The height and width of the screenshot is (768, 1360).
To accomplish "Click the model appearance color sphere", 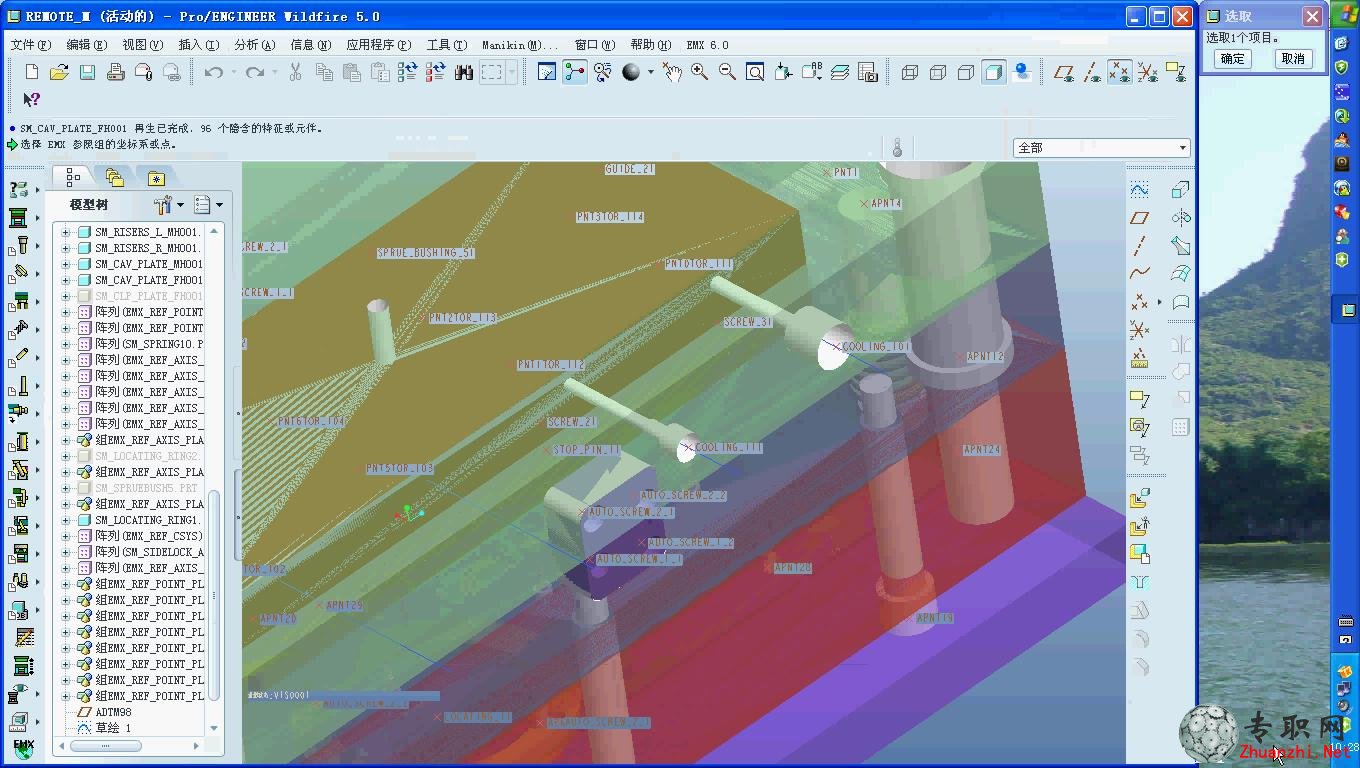I will point(631,72).
